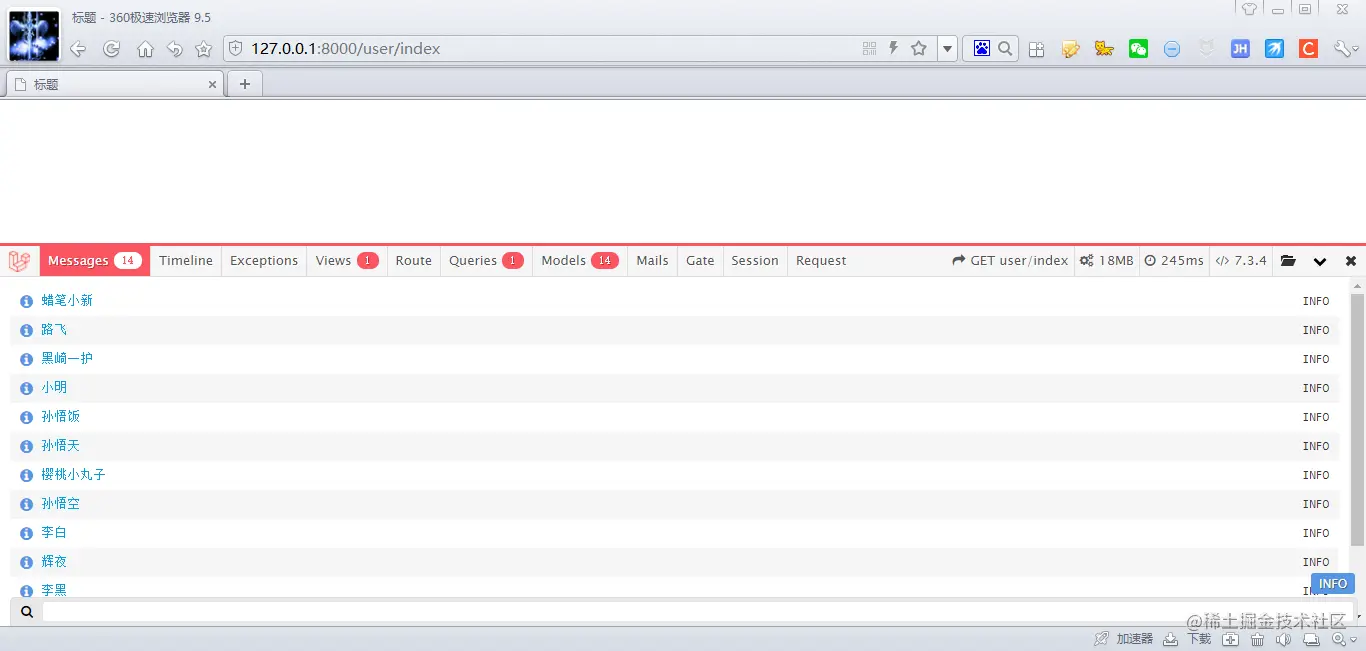Click the skin shirt icon in title bar
1366x651 pixels.
[1250, 9]
